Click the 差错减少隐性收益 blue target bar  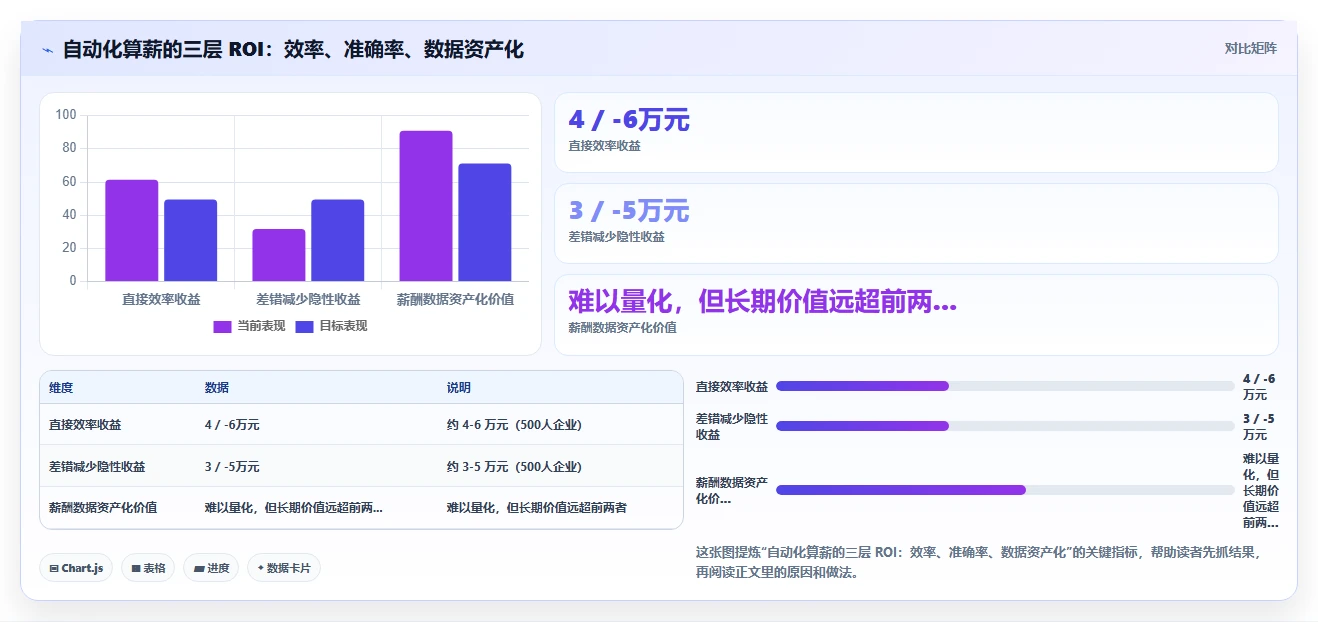(337, 240)
